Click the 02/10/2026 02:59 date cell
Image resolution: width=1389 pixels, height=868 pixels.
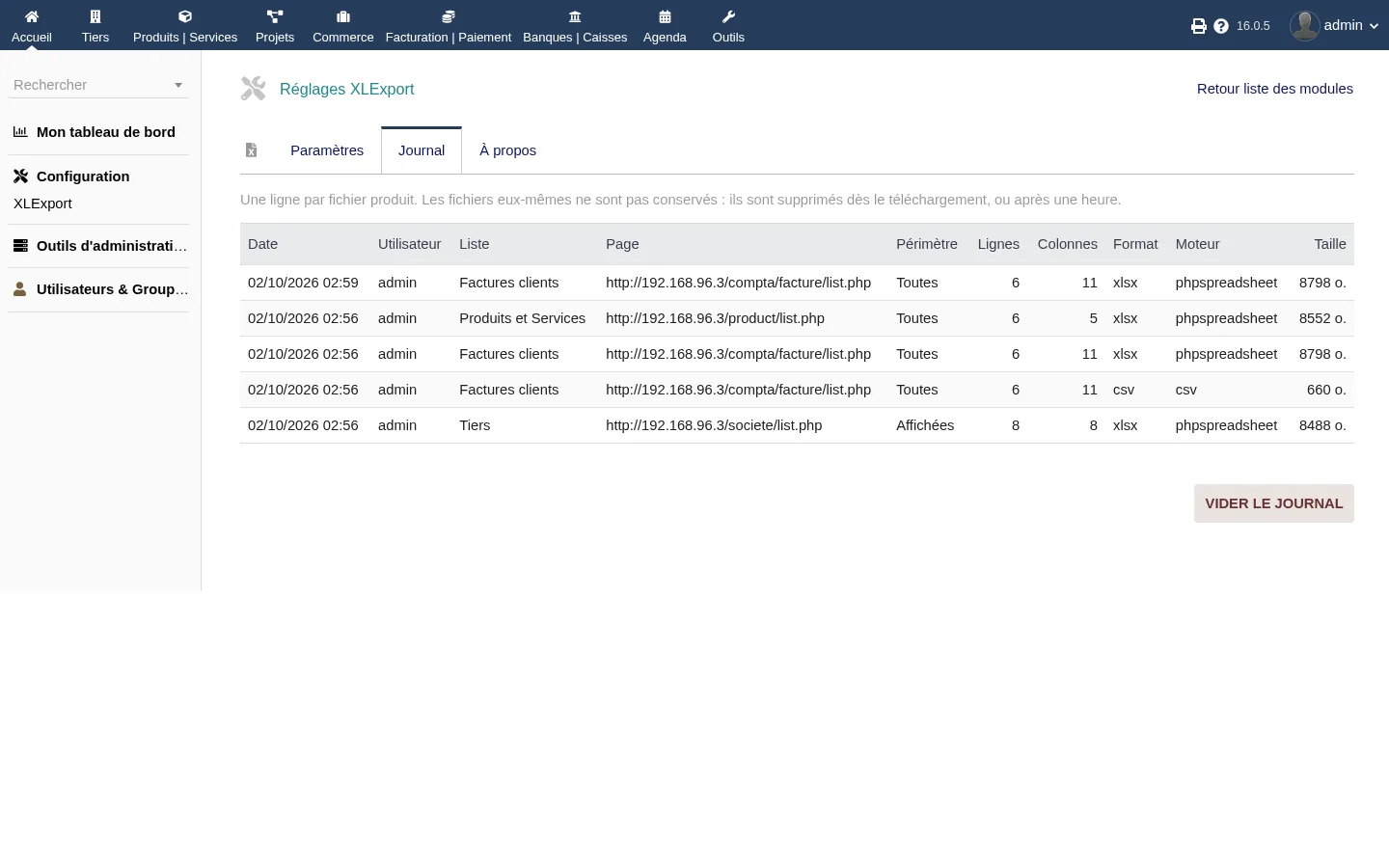pos(303,283)
